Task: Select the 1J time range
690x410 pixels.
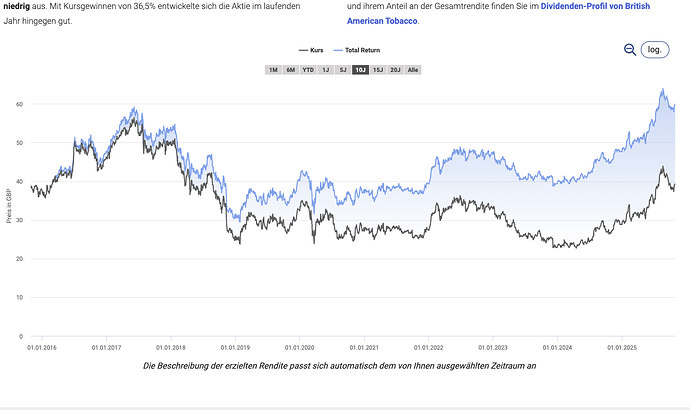Action: [x=326, y=70]
